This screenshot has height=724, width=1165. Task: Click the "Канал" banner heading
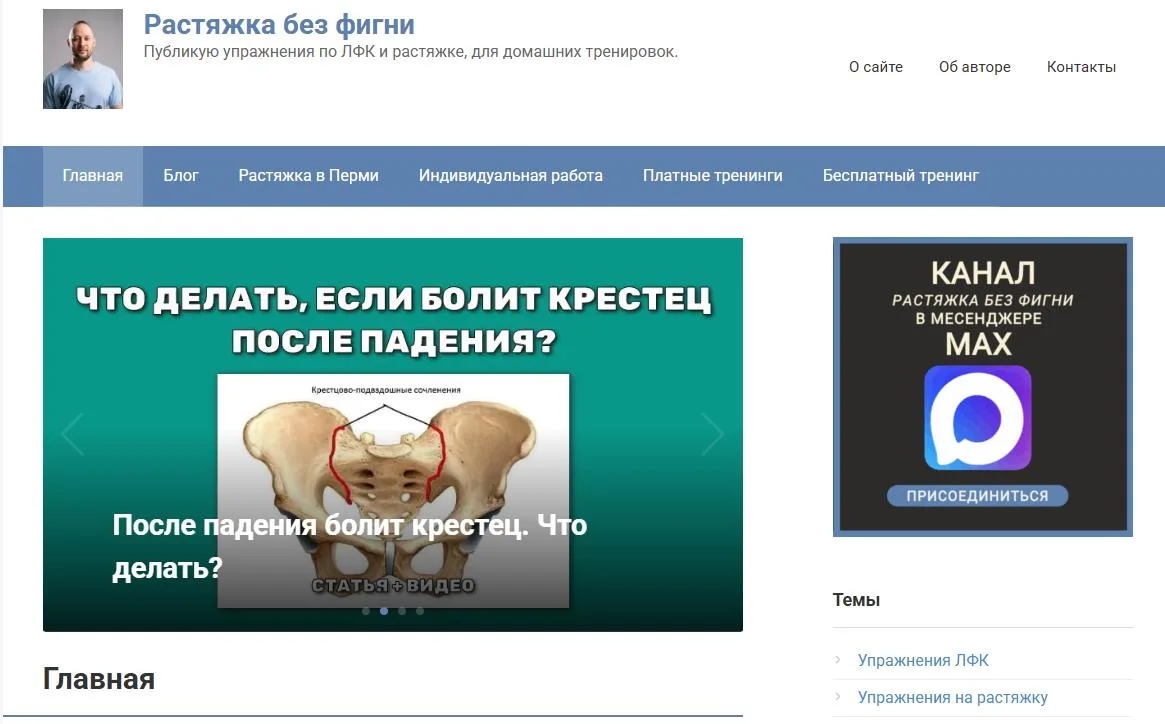point(982,274)
